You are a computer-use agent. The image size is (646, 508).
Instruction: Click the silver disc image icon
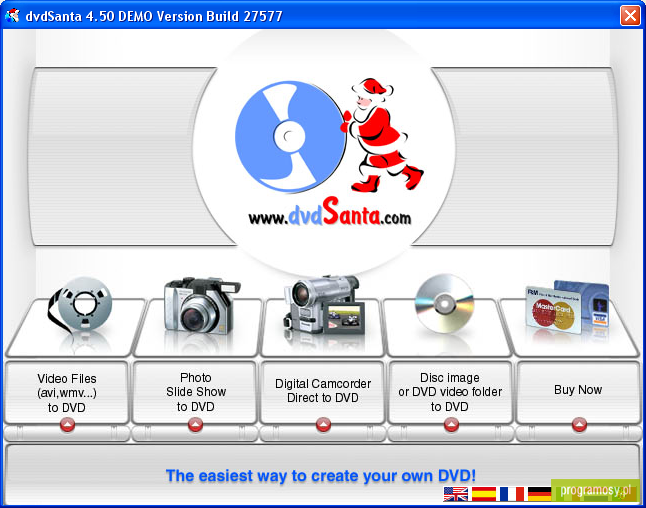[445, 304]
